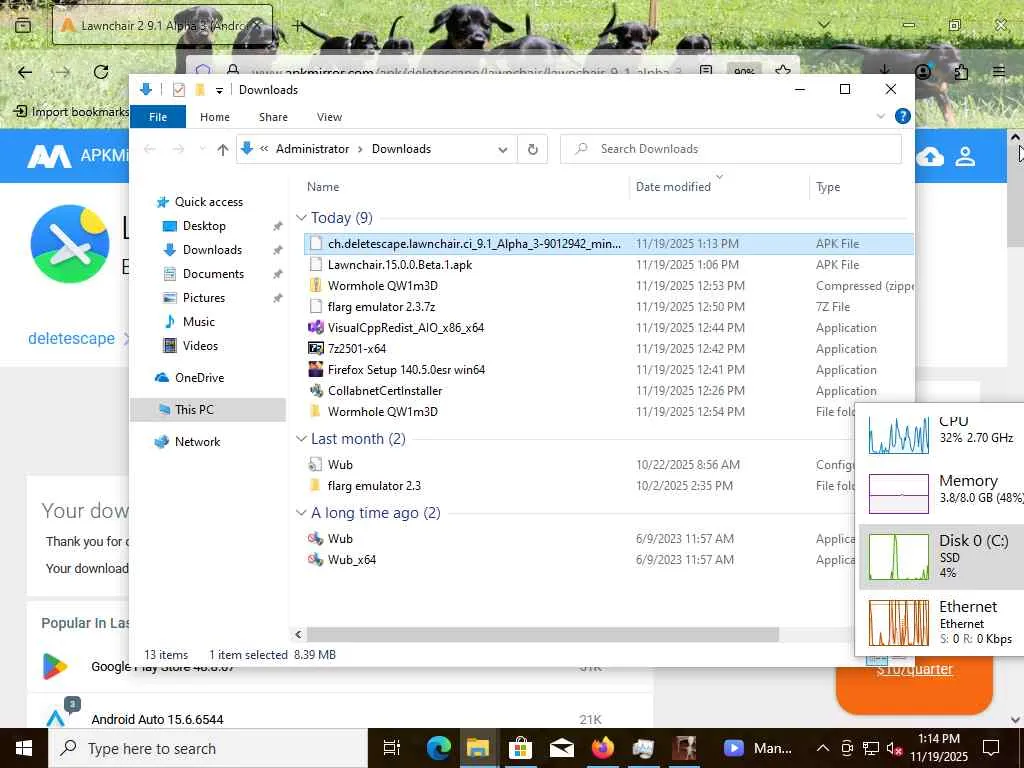Open browser downloads arrow icon

click(x=884, y=70)
